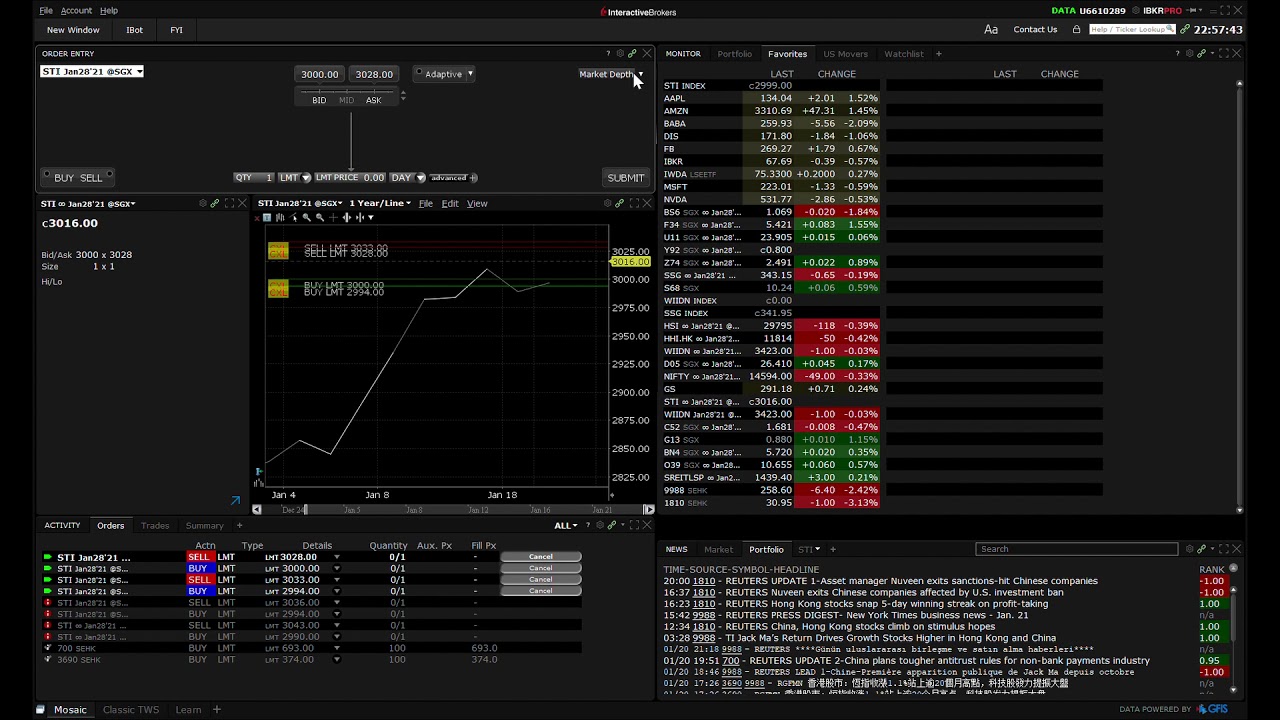Expand details arrow for SELL LMT 3028.00 order
The width and height of the screenshot is (1280, 720).
336,557
